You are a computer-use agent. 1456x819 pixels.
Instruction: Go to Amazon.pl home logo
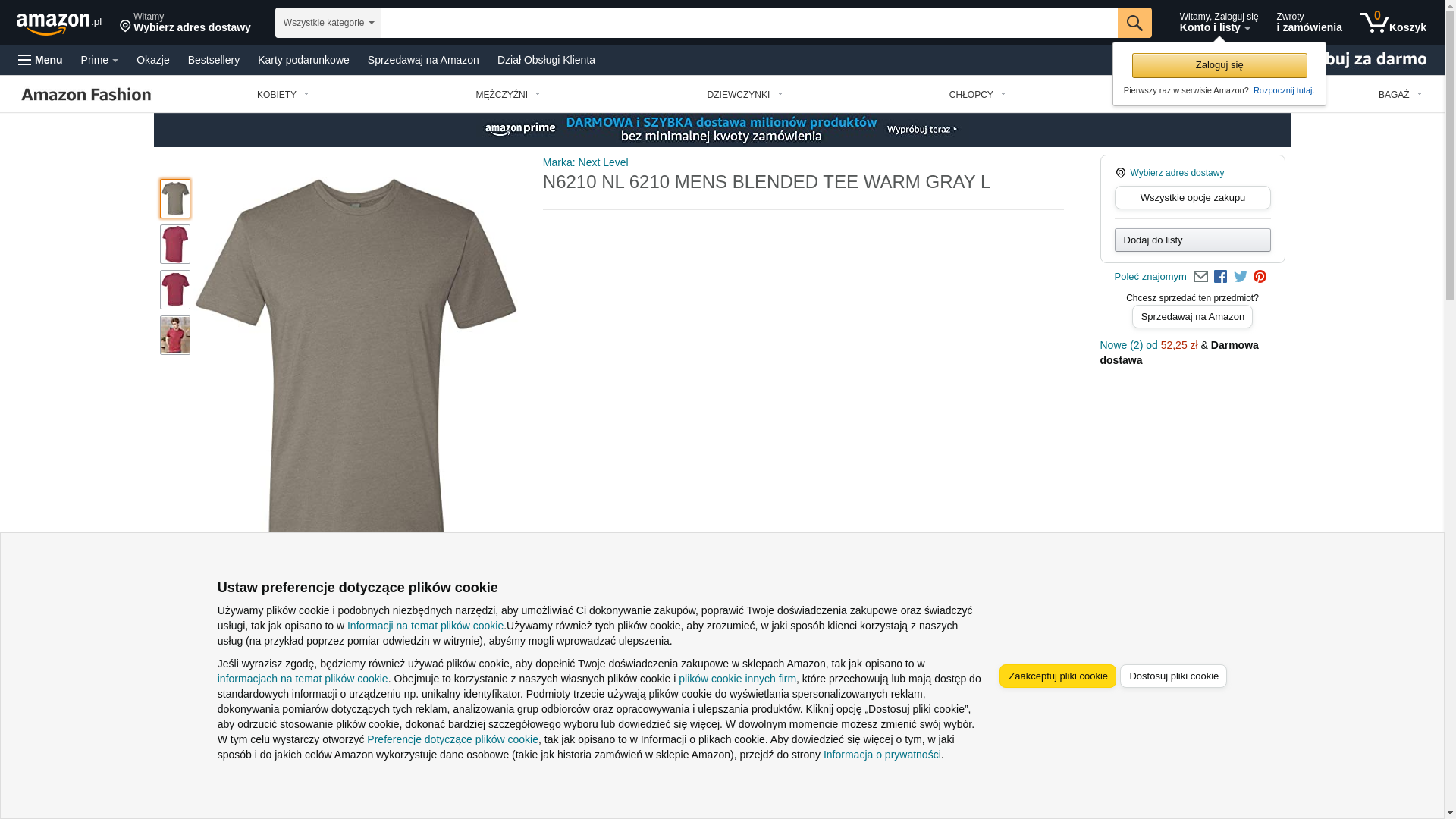tap(59, 24)
